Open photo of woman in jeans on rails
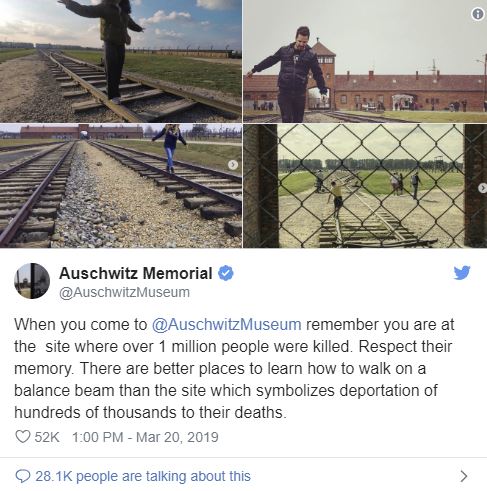 pyautogui.click(x=121, y=186)
